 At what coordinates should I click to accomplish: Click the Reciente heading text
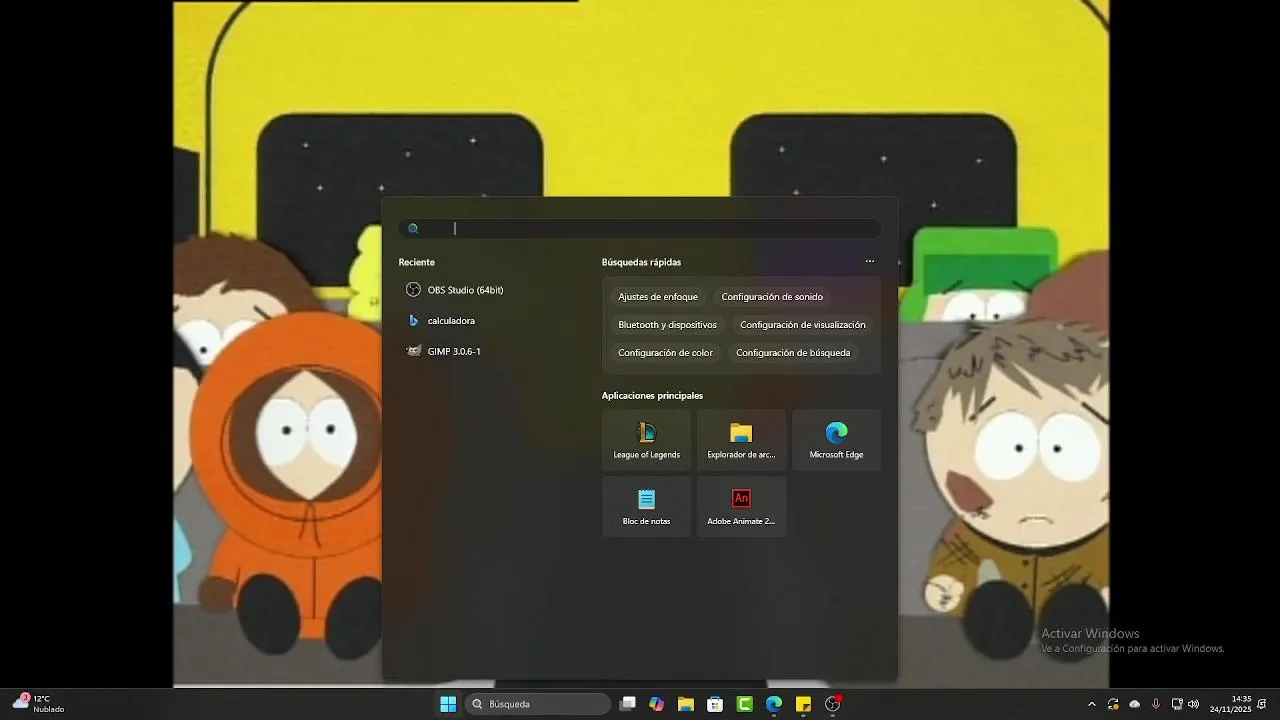click(x=416, y=262)
